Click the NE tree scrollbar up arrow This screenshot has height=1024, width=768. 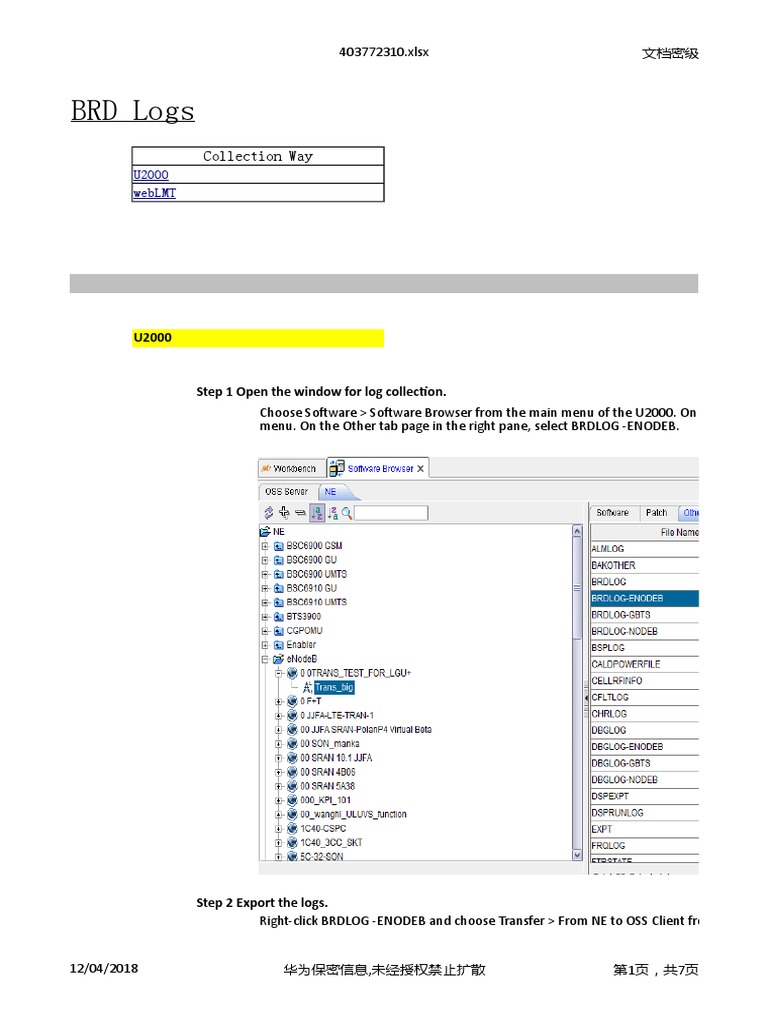[x=577, y=531]
